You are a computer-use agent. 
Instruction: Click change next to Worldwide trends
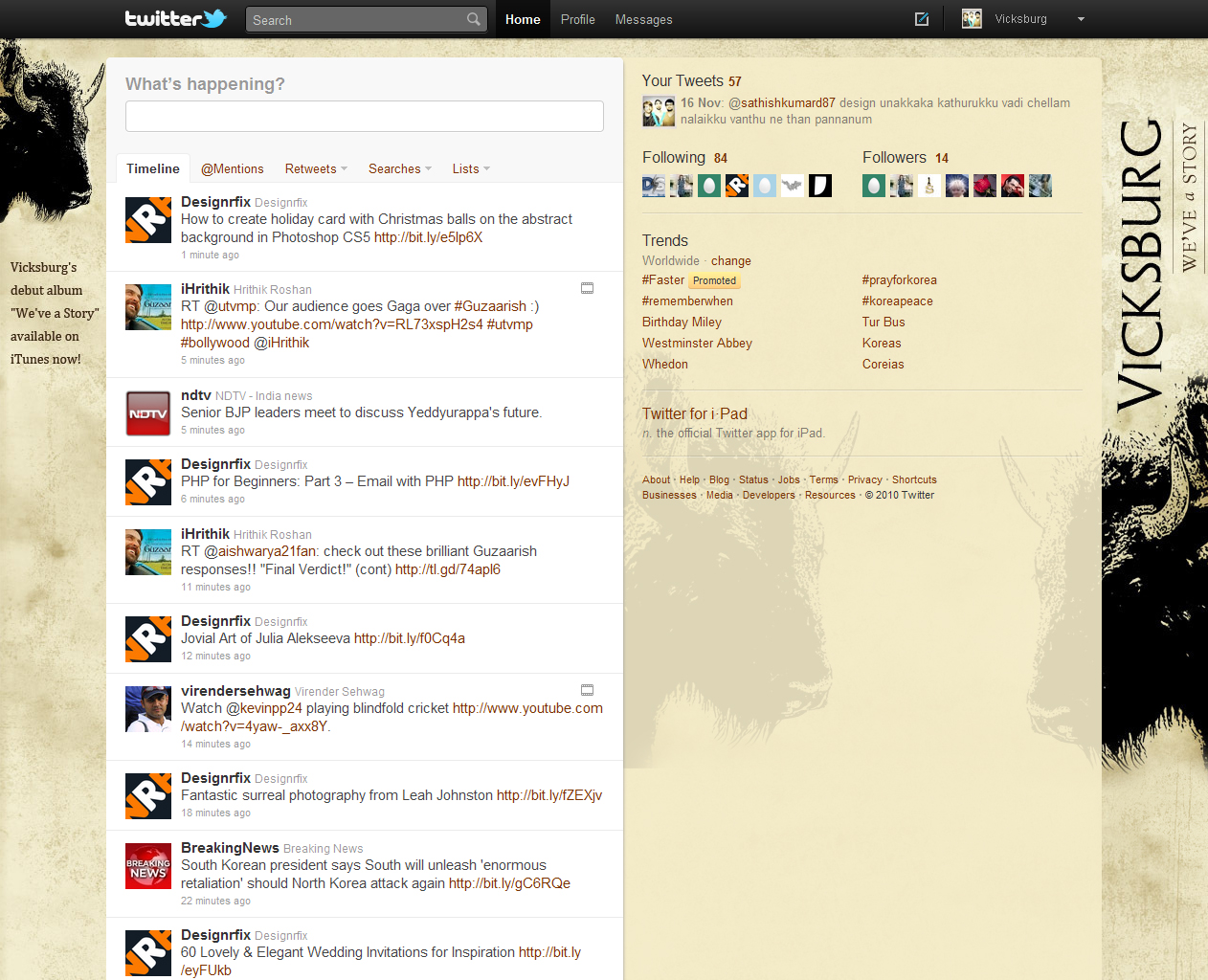click(x=731, y=260)
